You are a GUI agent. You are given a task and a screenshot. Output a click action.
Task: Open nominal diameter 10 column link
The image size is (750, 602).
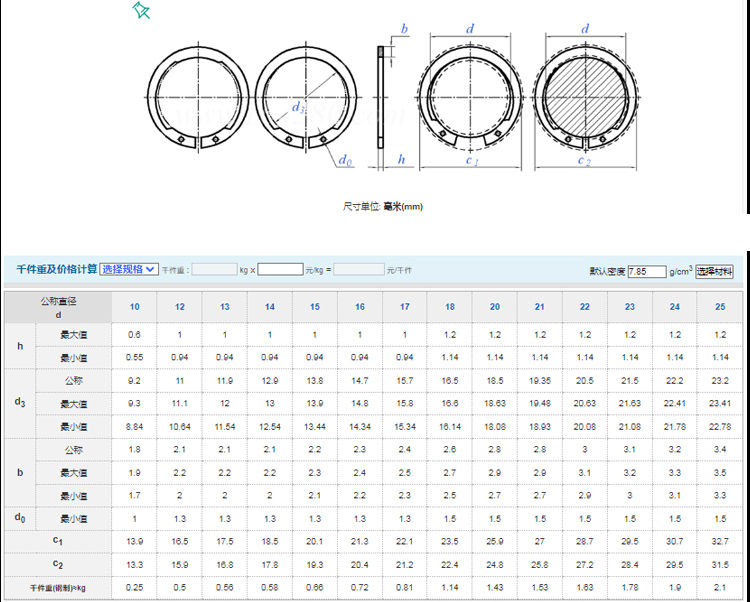[x=135, y=307]
